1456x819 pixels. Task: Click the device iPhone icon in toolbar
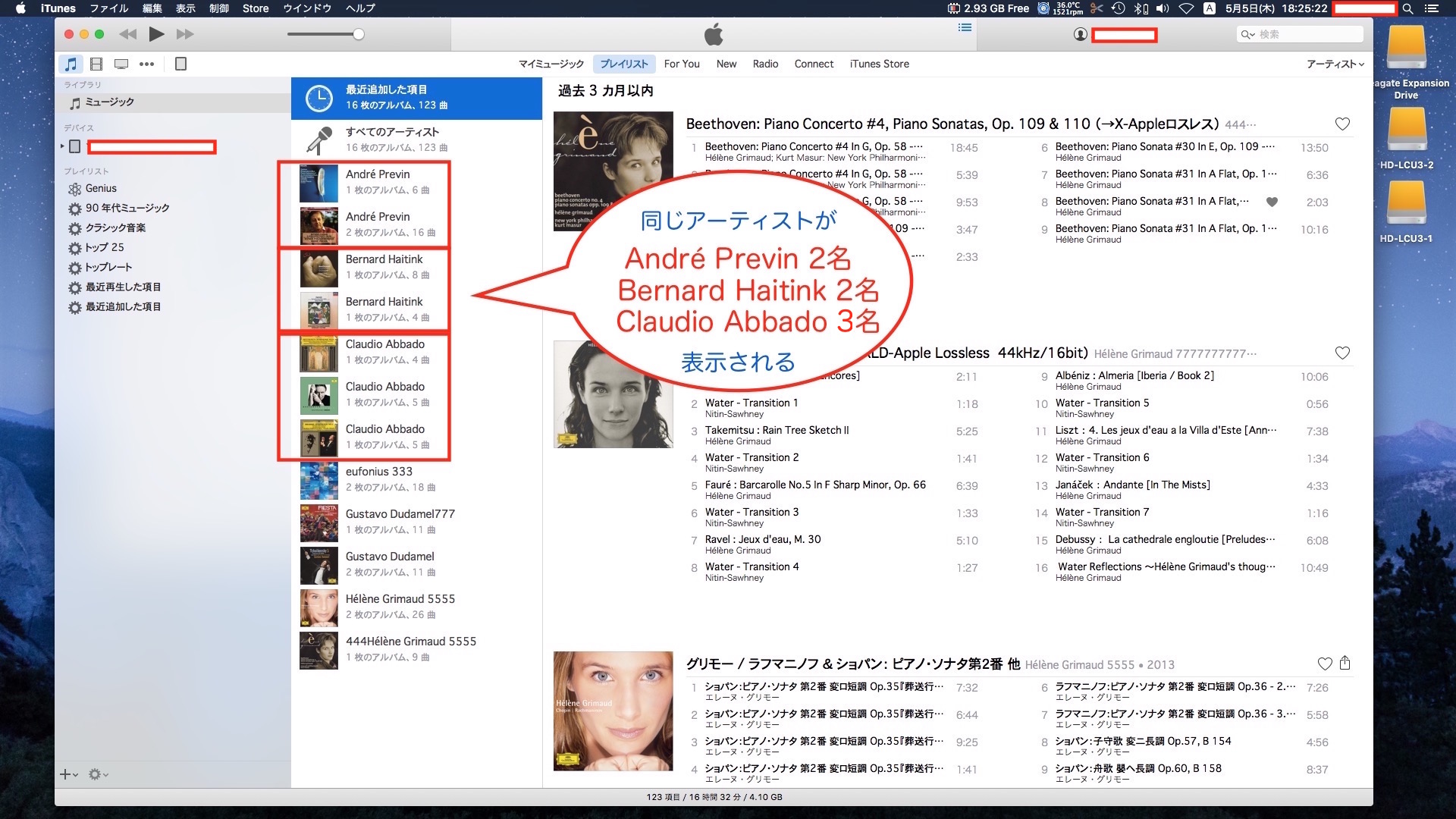(x=180, y=64)
